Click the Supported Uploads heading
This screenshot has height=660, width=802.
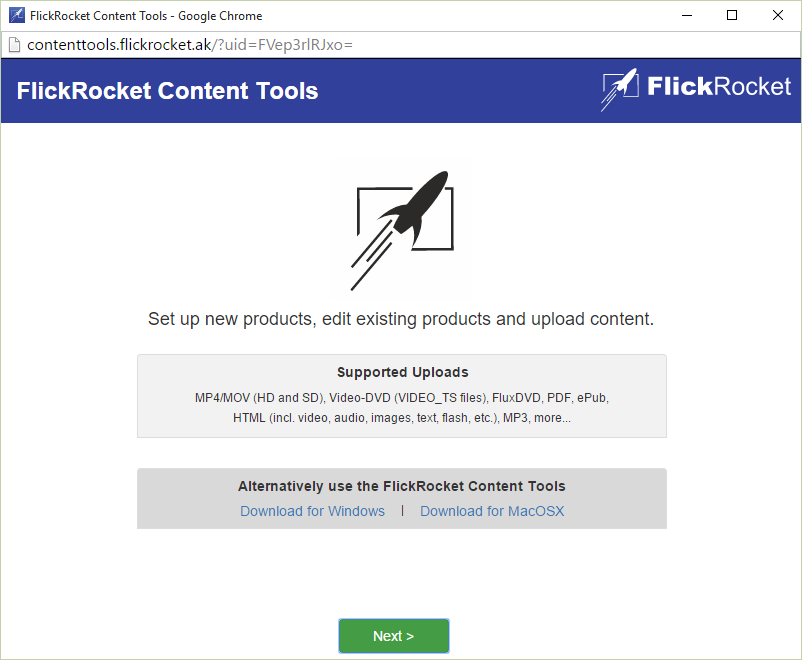click(x=402, y=372)
